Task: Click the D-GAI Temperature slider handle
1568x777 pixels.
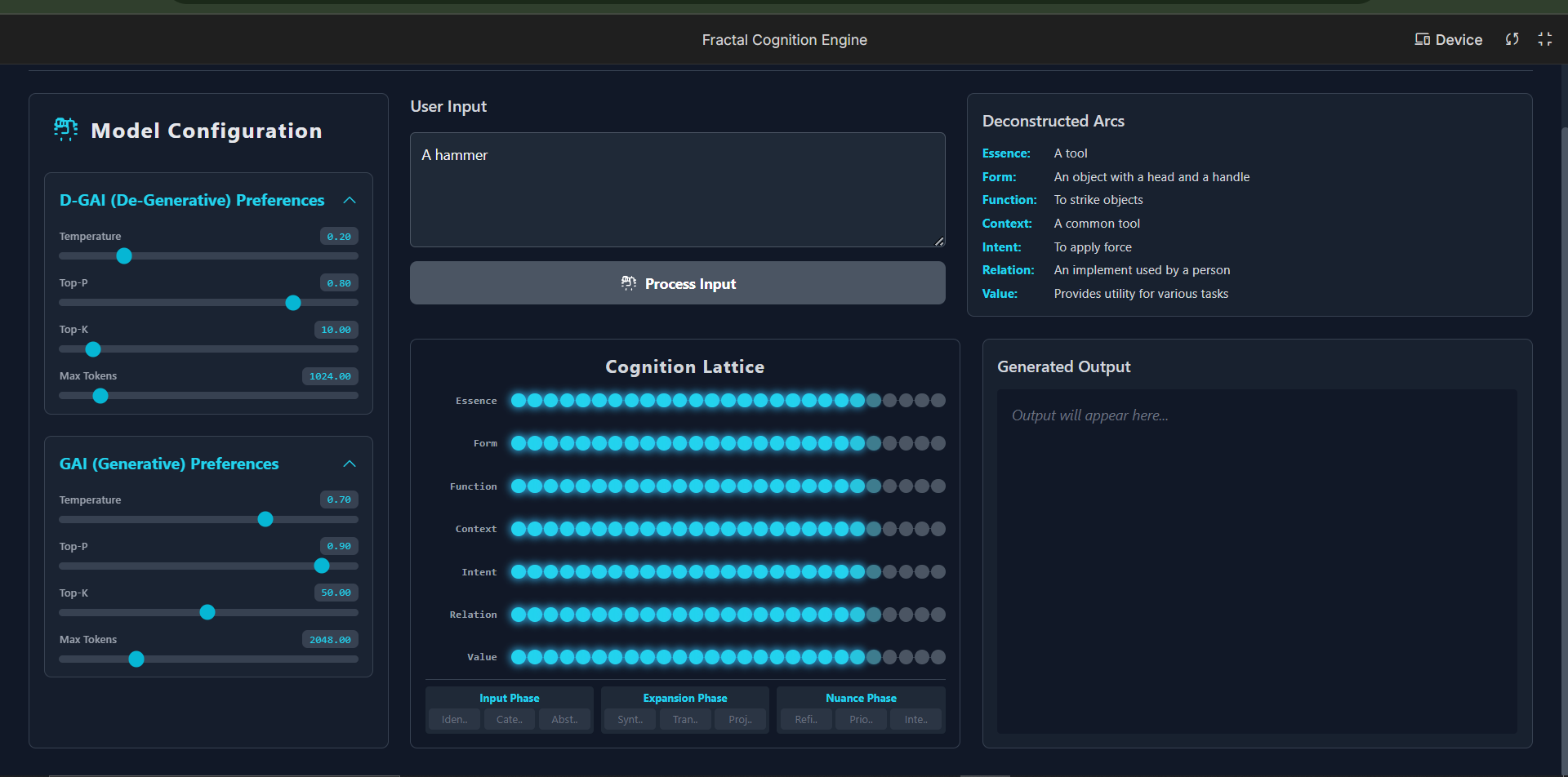Action: tap(124, 256)
